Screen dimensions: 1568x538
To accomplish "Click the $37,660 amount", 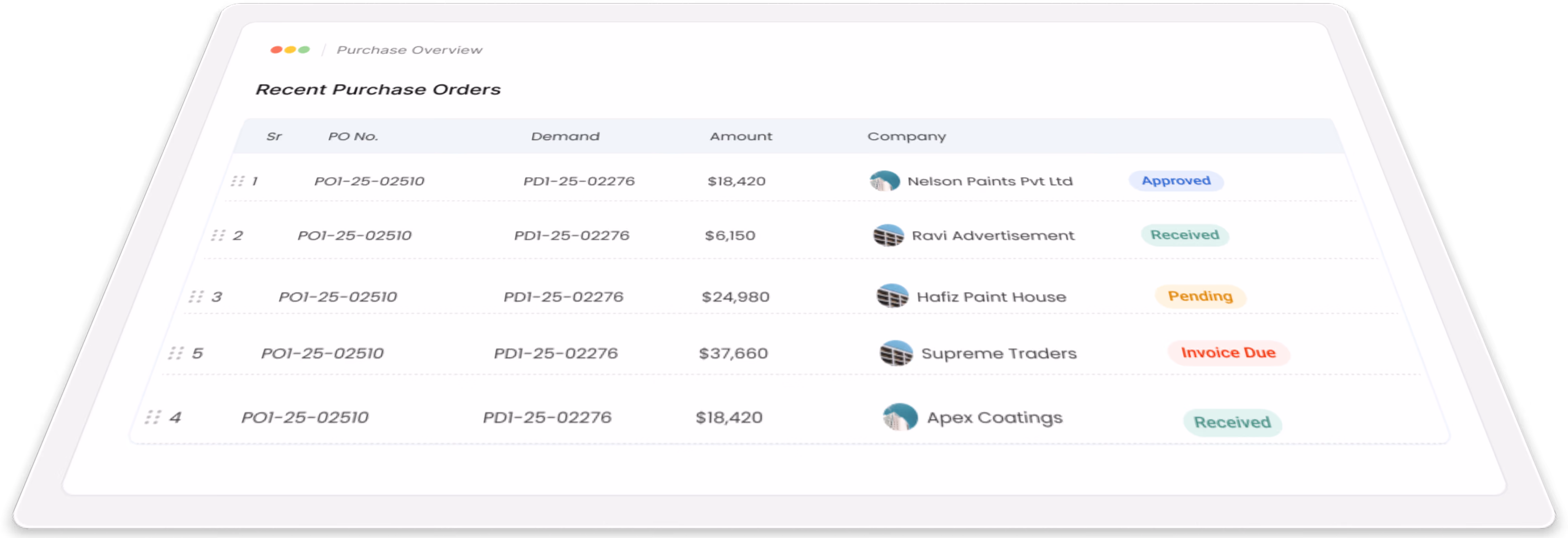I will pyautogui.click(x=733, y=353).
